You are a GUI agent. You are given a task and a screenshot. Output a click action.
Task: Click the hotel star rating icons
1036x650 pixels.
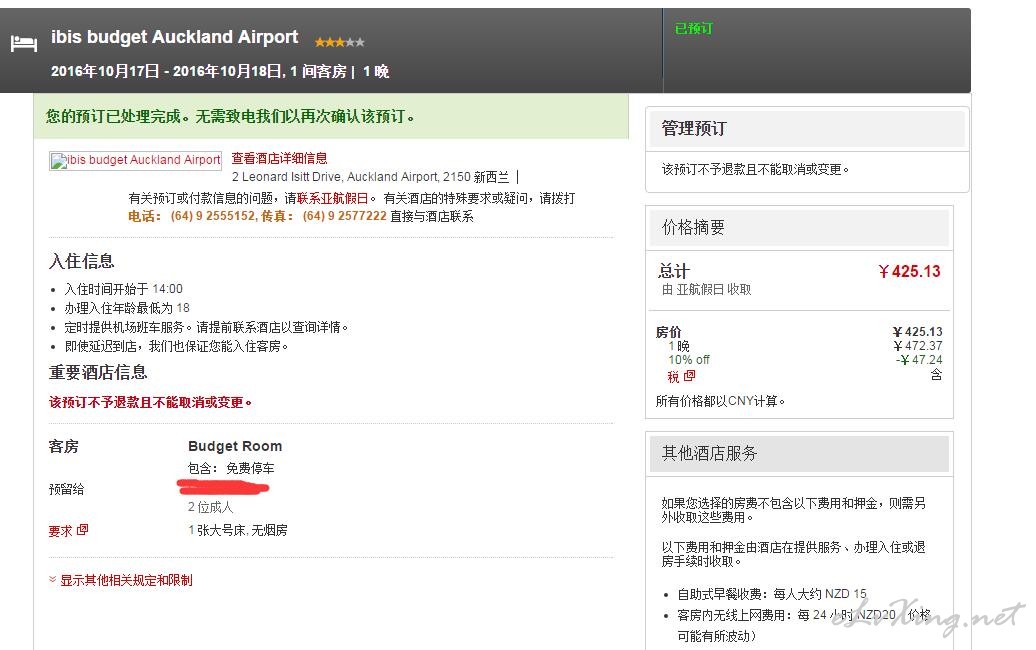(x=340, y=42)
